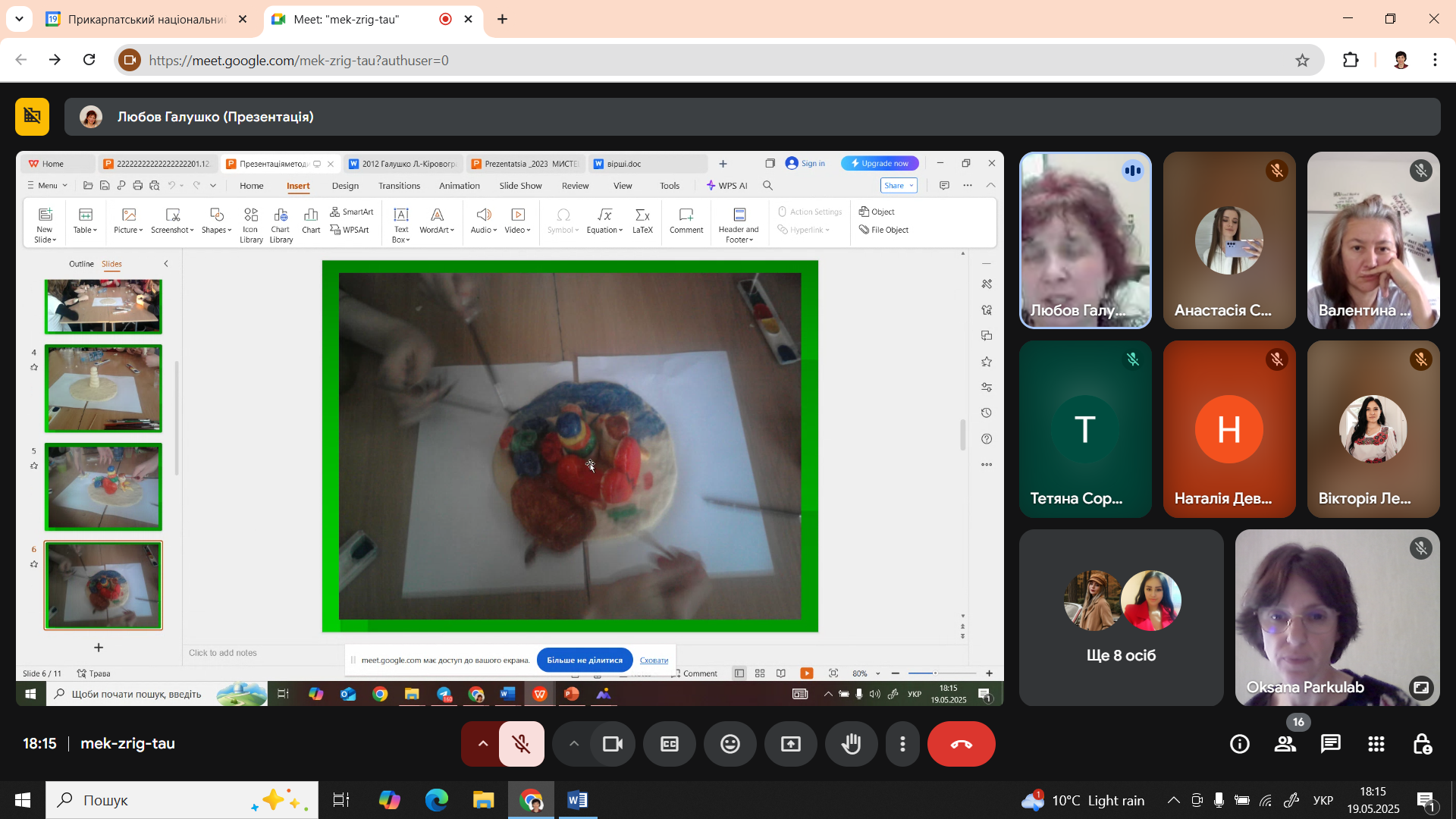1456x819 pixels.
Task: Open Windows Start menu
Action: point(23,800)
